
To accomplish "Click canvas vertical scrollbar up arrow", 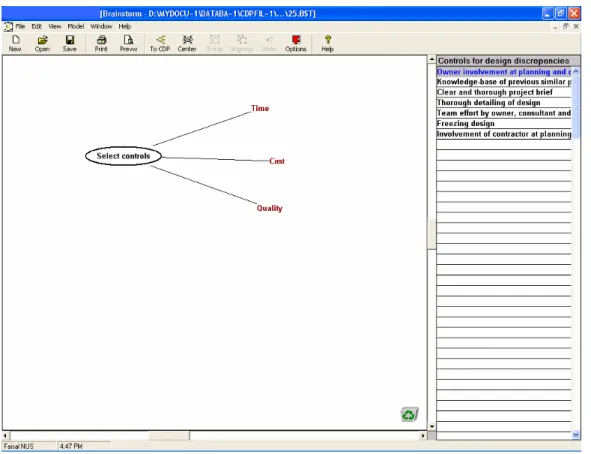I will click(432, 60).
